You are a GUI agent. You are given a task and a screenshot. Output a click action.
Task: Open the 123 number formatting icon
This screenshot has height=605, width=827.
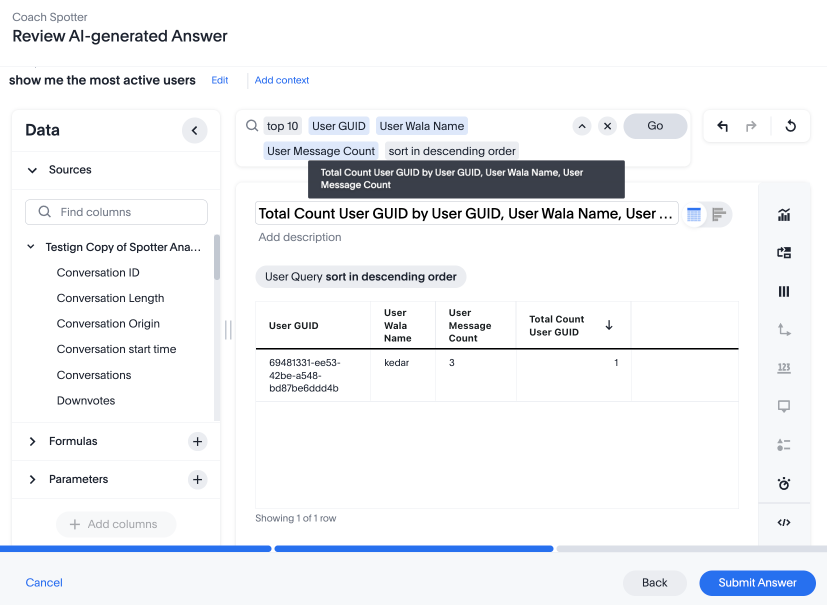[x=784, y=368]
